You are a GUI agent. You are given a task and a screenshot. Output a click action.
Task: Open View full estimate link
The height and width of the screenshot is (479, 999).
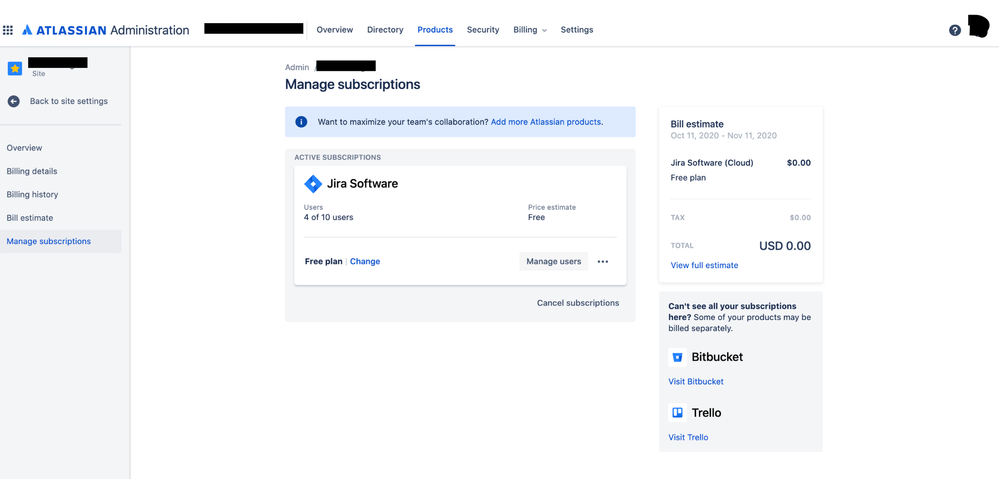pyautogui.click(x=704, y=266)
